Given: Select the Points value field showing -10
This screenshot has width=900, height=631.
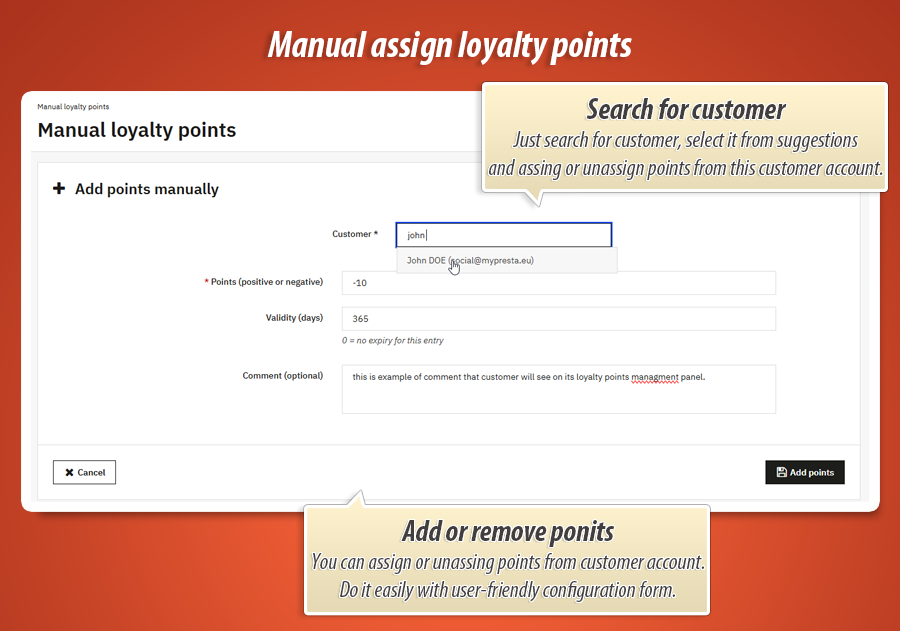Looking at the screenshot, I should (x=558, y=283).
